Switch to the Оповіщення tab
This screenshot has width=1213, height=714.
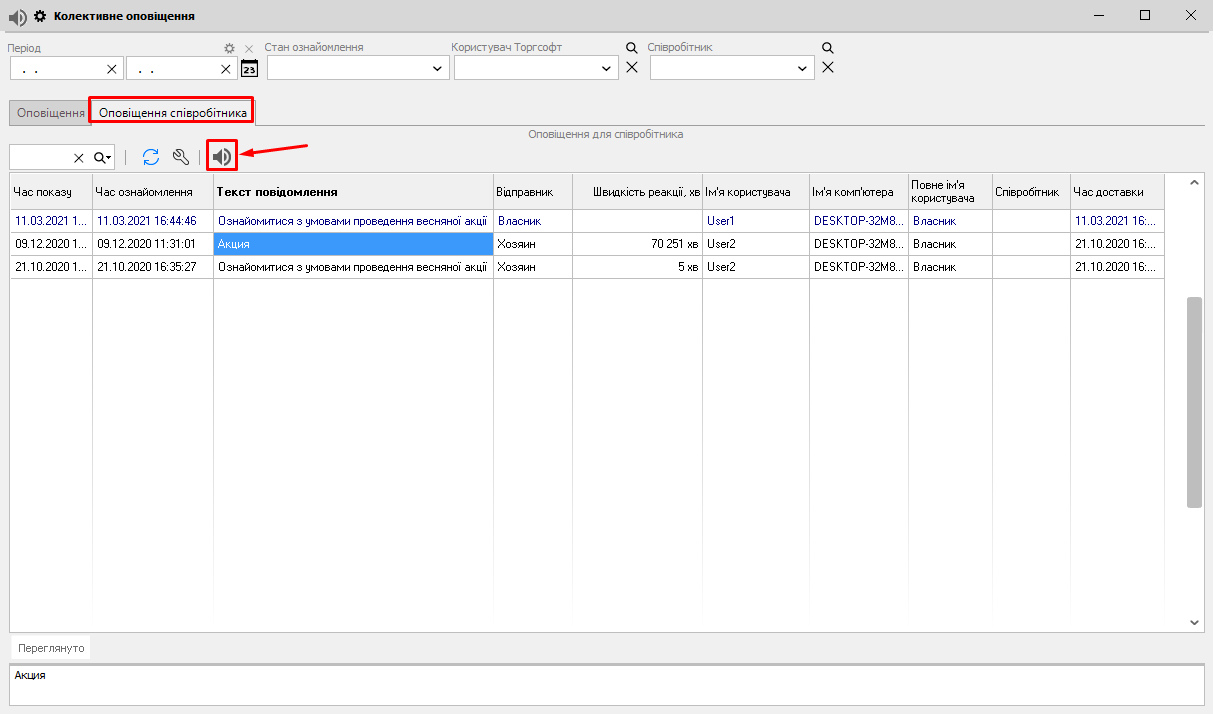coord(50,113)
